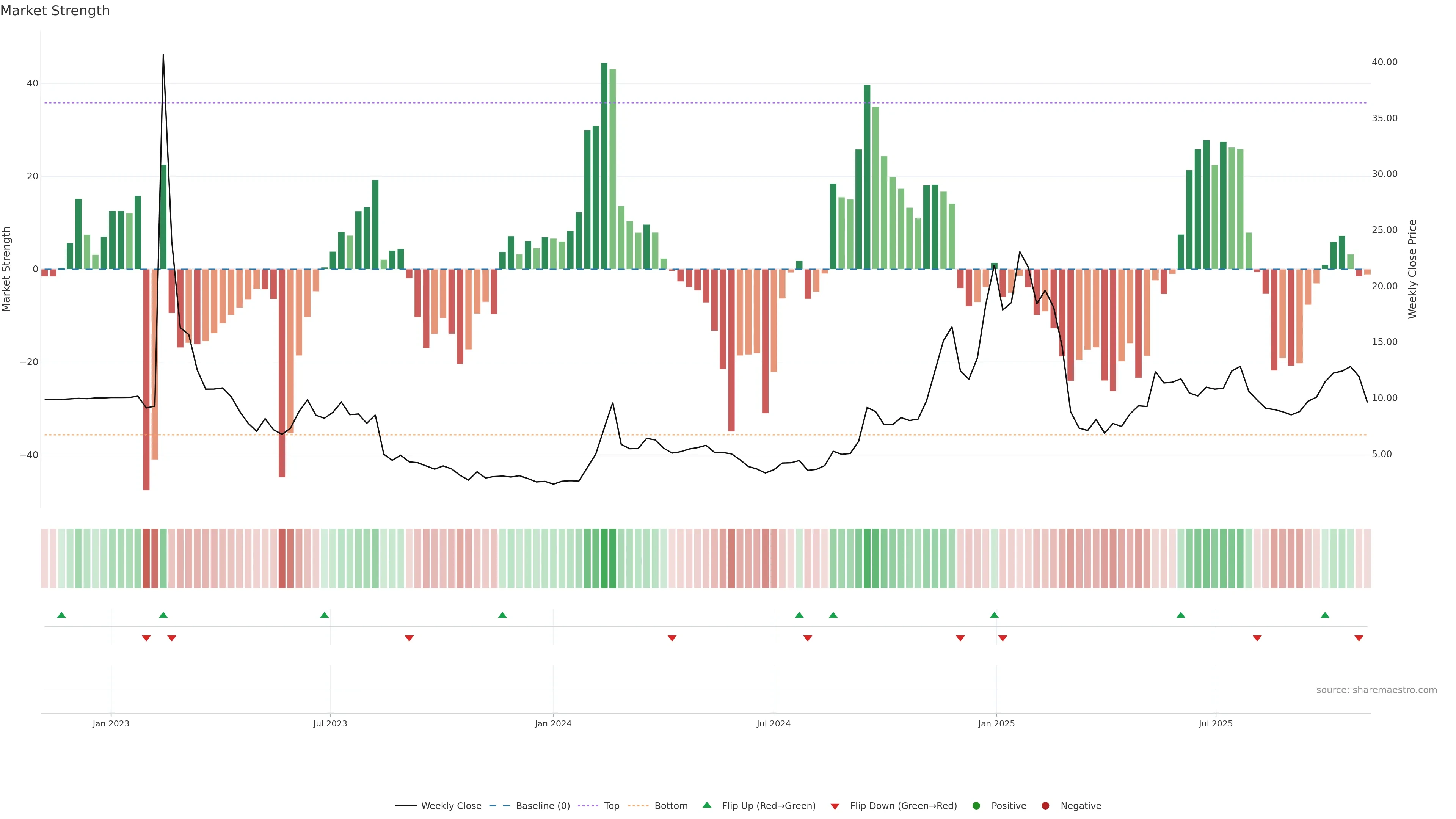Click the flip-up marker just before Jul 2023
The image size is (1456, 819).
coord(325,615)
